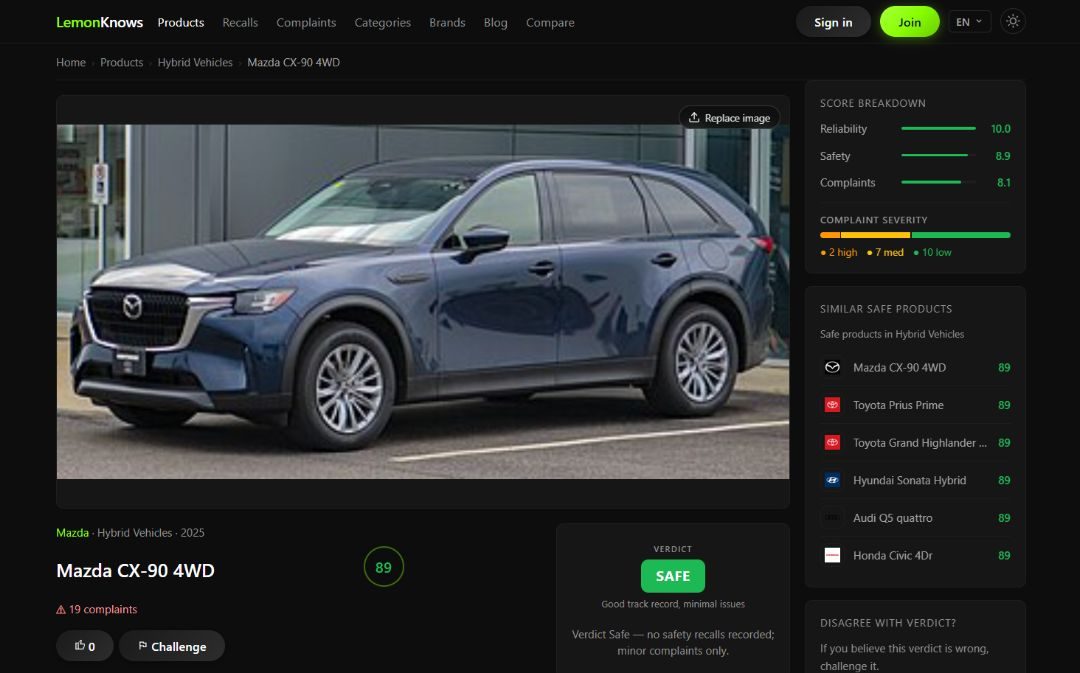The image size is (1080, 673).
Task: Go to Home breadcrumb
Action: pos(71,62)
